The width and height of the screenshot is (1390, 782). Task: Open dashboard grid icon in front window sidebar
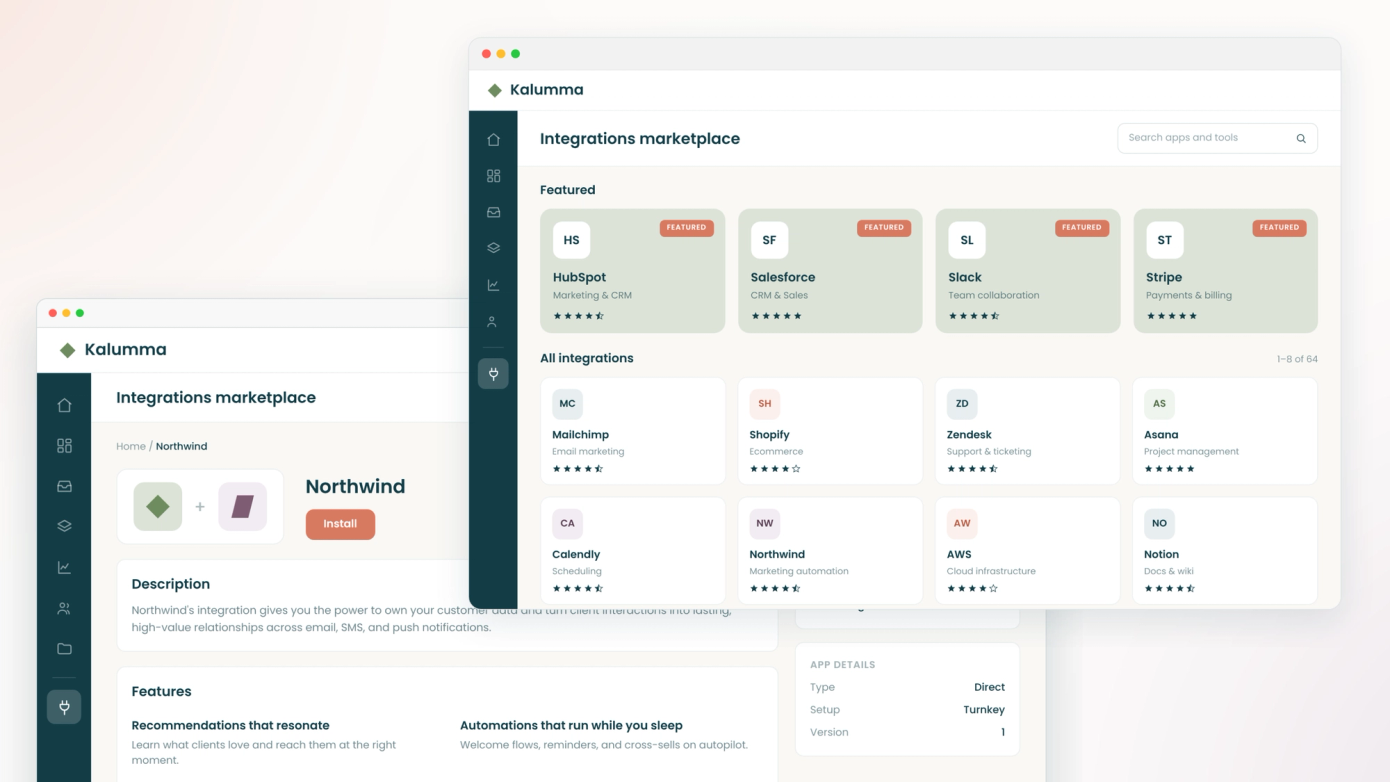pos(493,176)
